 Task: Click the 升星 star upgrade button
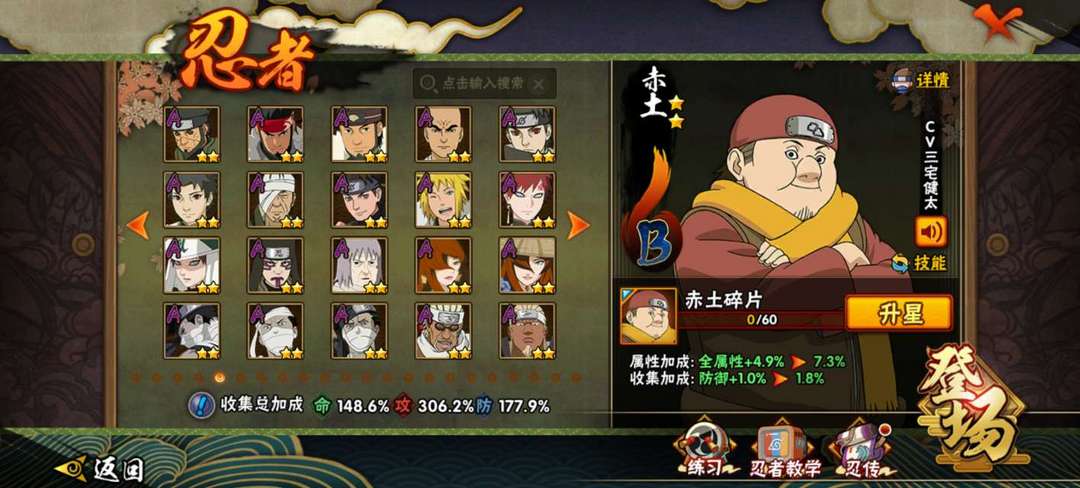pos(899,313)
